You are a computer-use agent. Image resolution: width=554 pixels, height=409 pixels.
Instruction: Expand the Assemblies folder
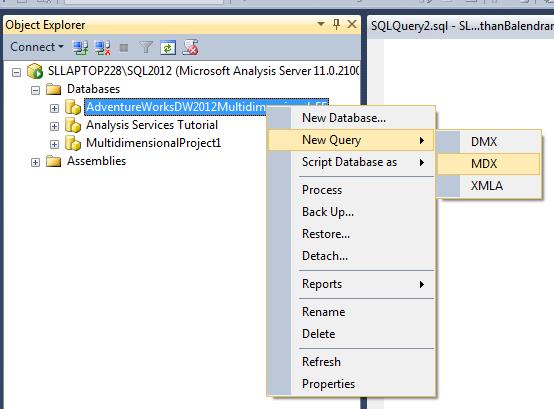[x=35, y=162]
